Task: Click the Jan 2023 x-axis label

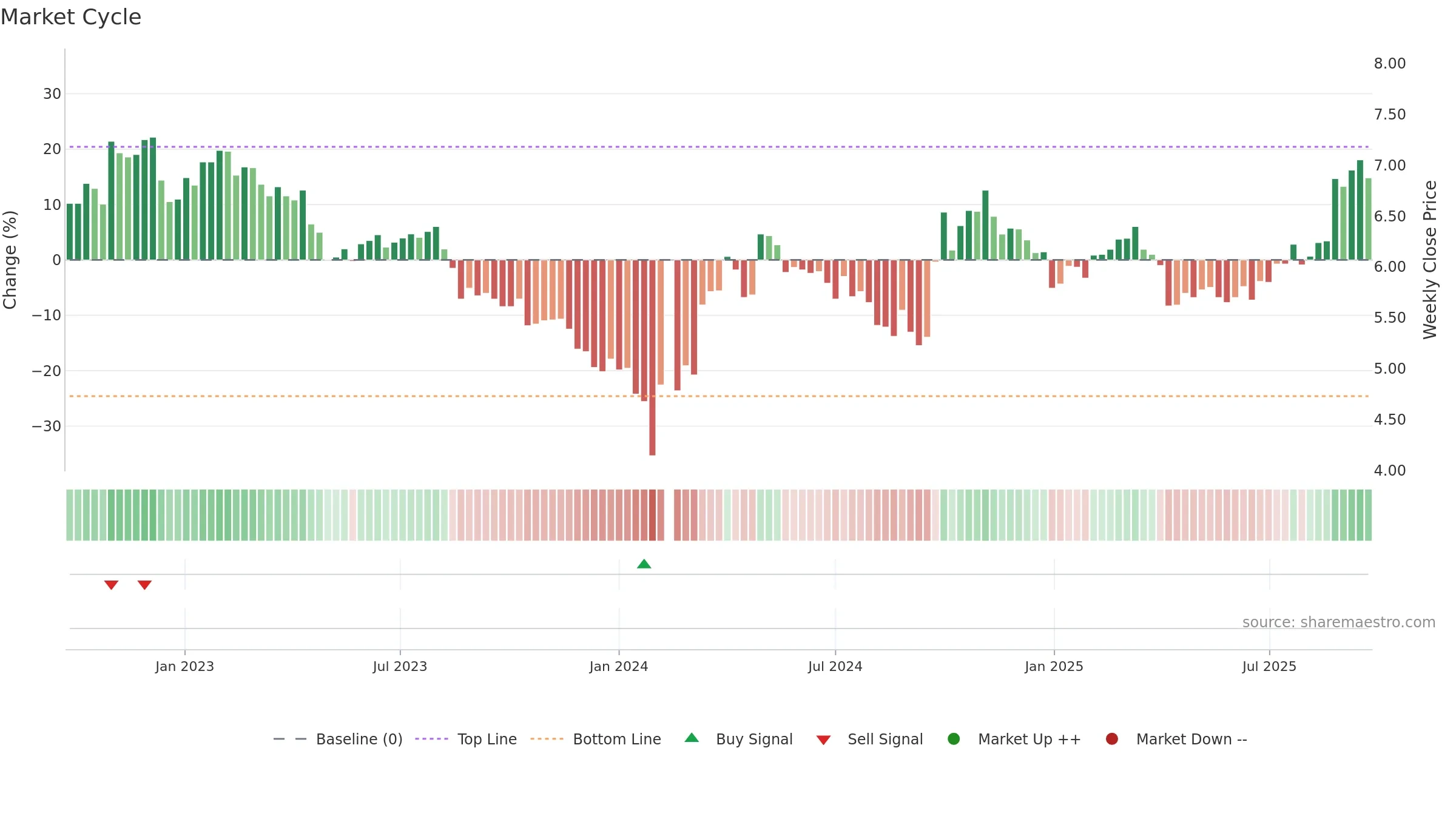Action: 184,667
